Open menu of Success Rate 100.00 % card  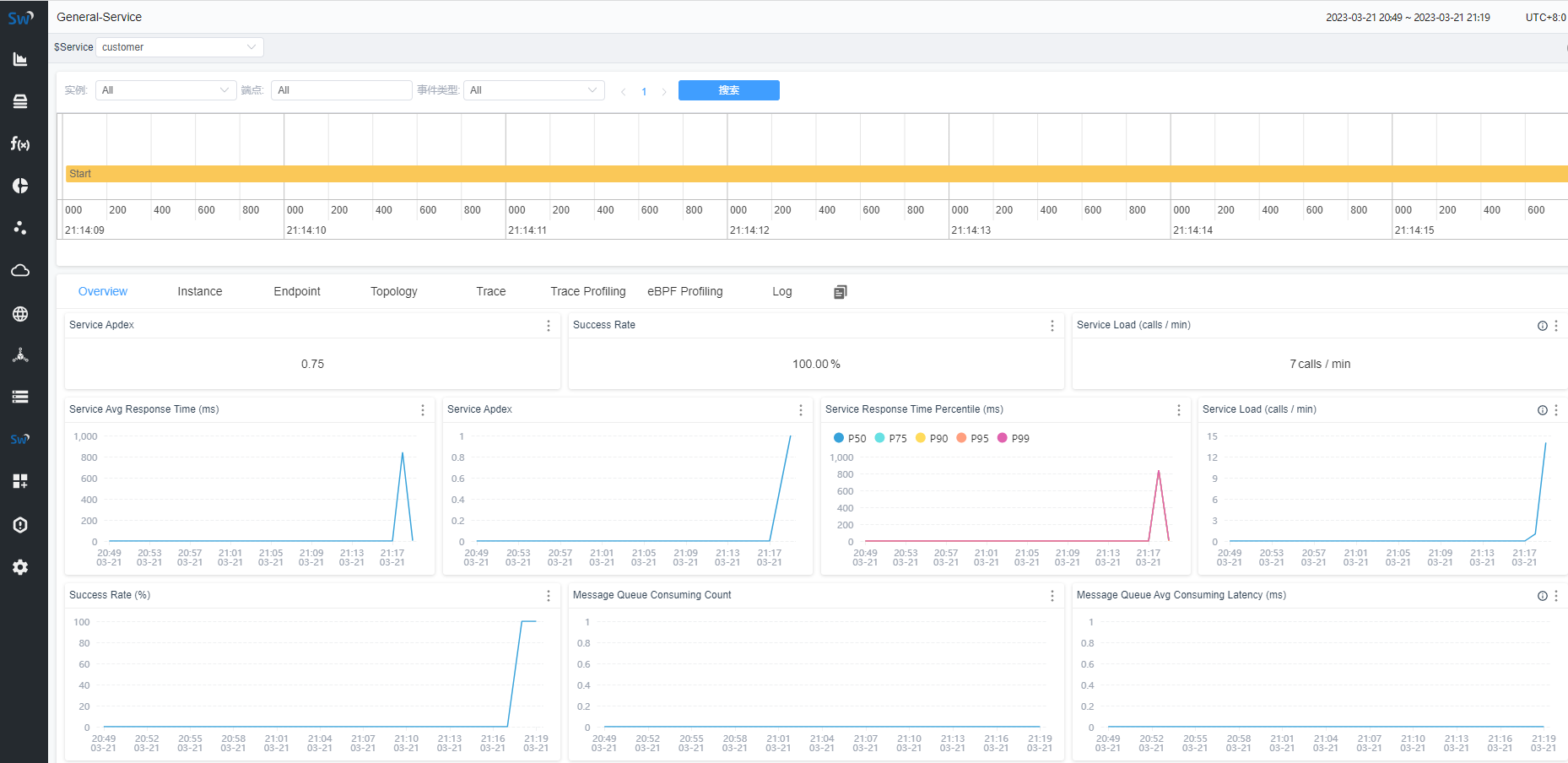point(1052,326)
